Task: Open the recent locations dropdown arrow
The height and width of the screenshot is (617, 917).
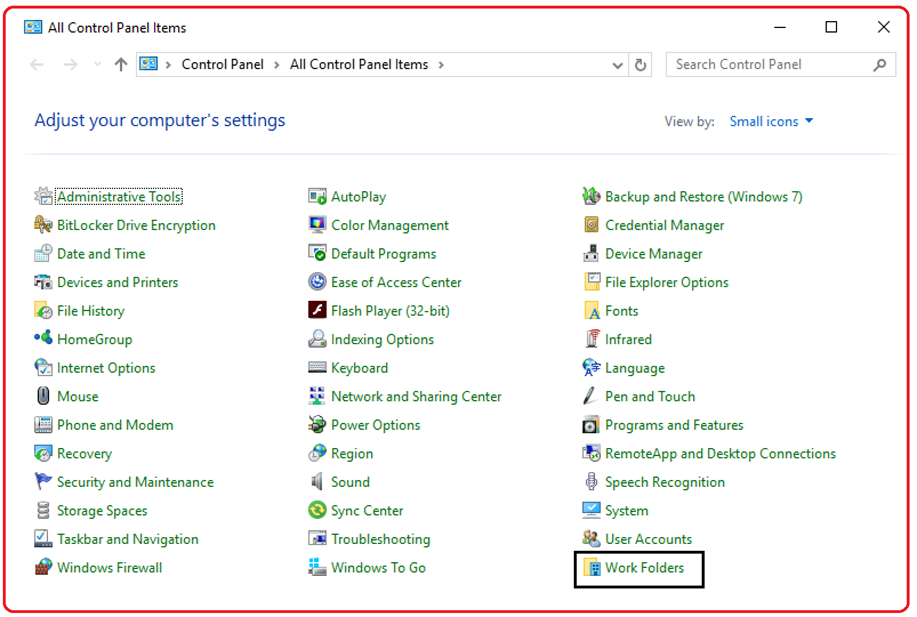Action: [x=97, y=64]
